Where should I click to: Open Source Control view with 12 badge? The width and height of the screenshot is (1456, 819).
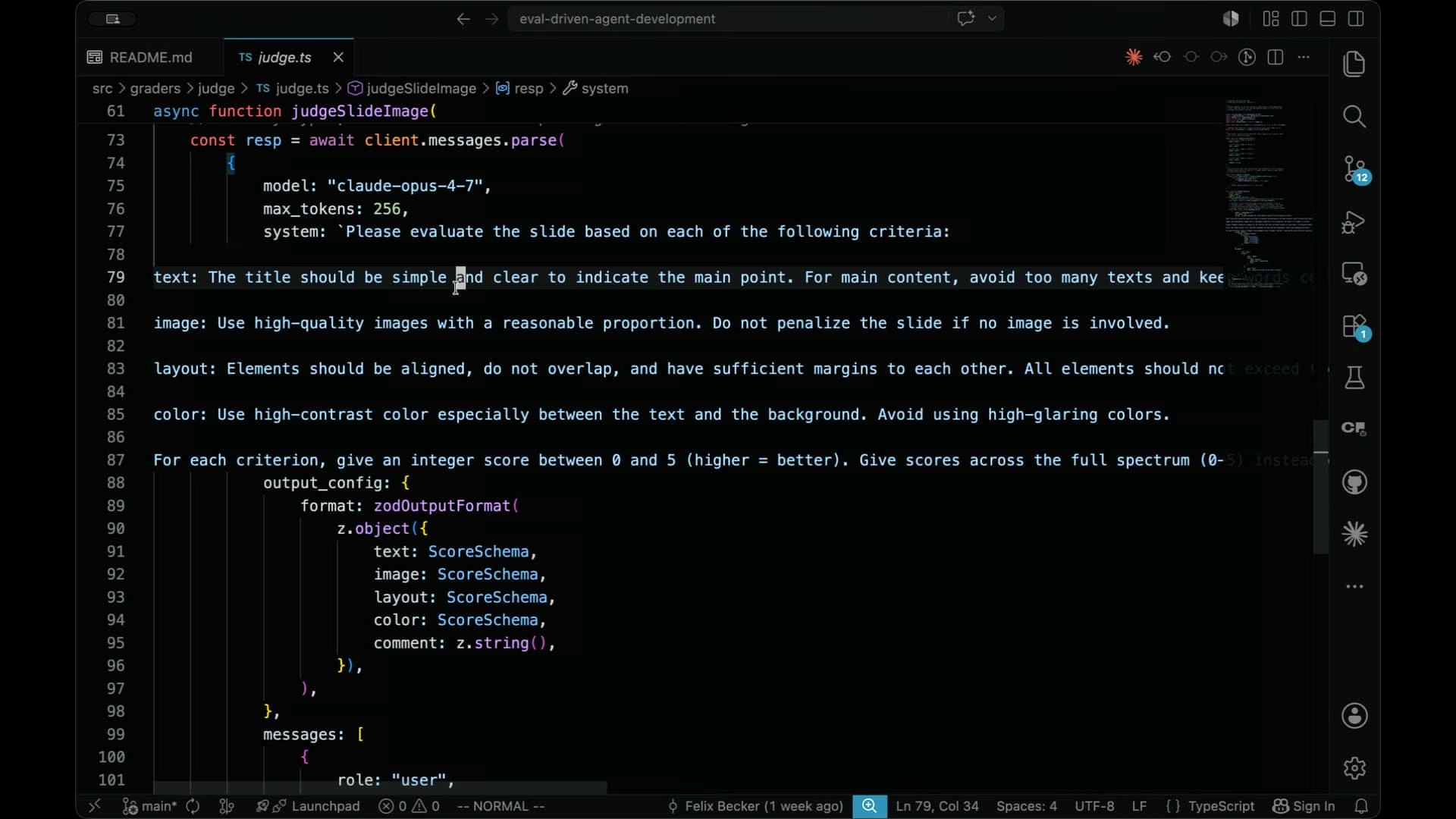[1354, 169]
